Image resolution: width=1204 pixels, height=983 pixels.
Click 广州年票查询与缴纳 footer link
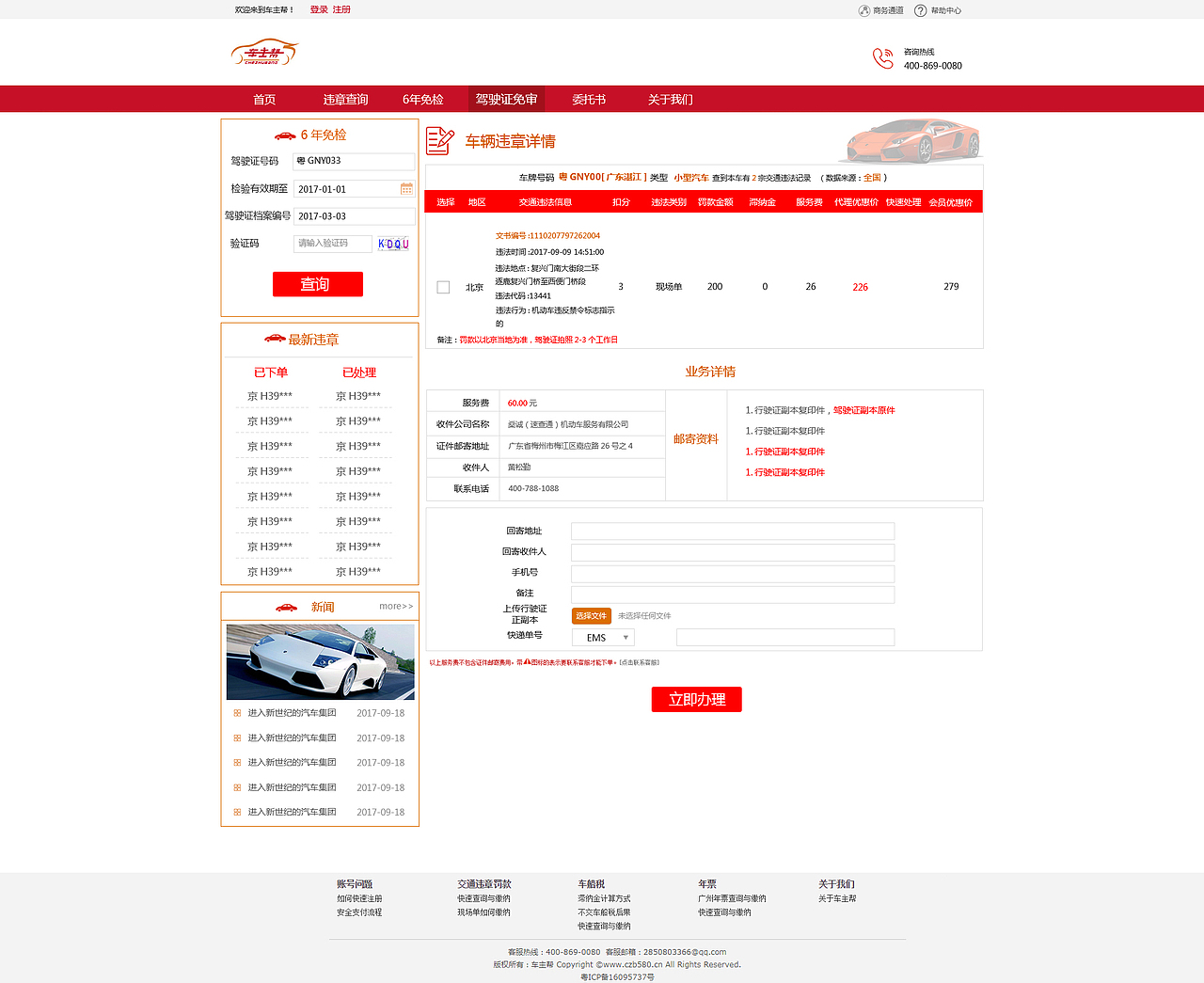pyautogui.click(x=732, y=899)
